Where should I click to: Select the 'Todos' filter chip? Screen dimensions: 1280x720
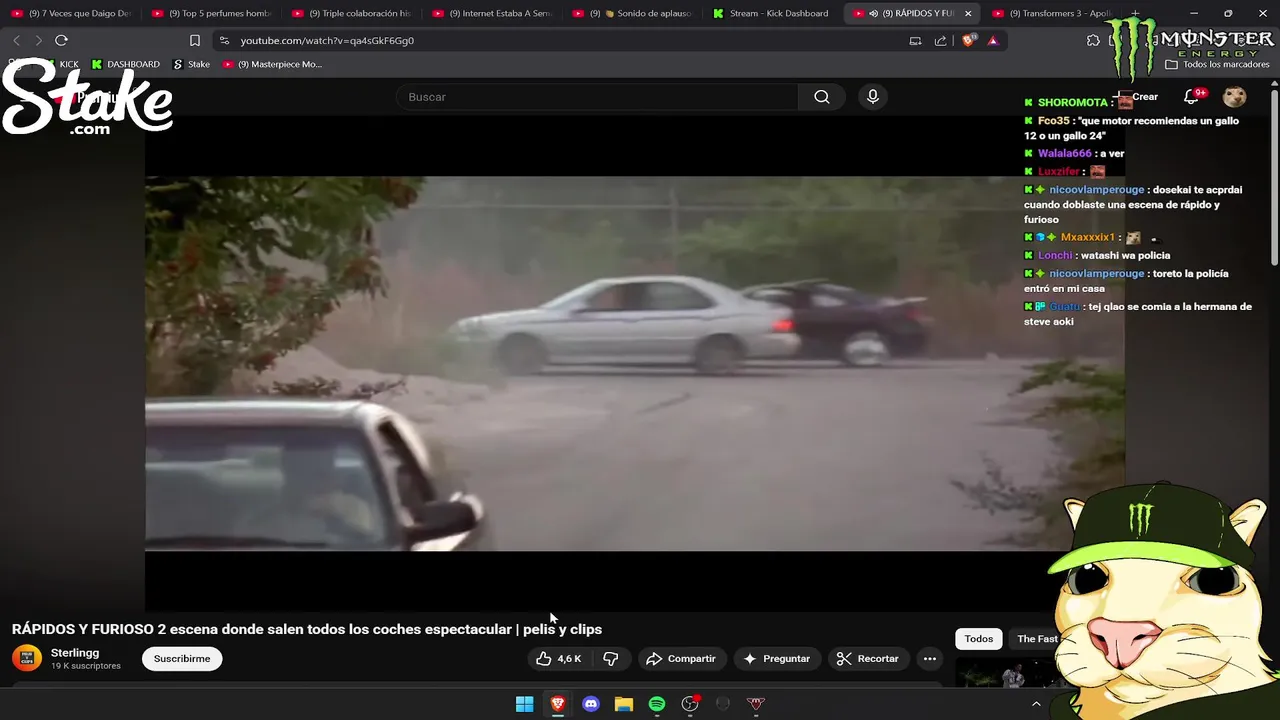pyautogui.click(x=979, y=639)
